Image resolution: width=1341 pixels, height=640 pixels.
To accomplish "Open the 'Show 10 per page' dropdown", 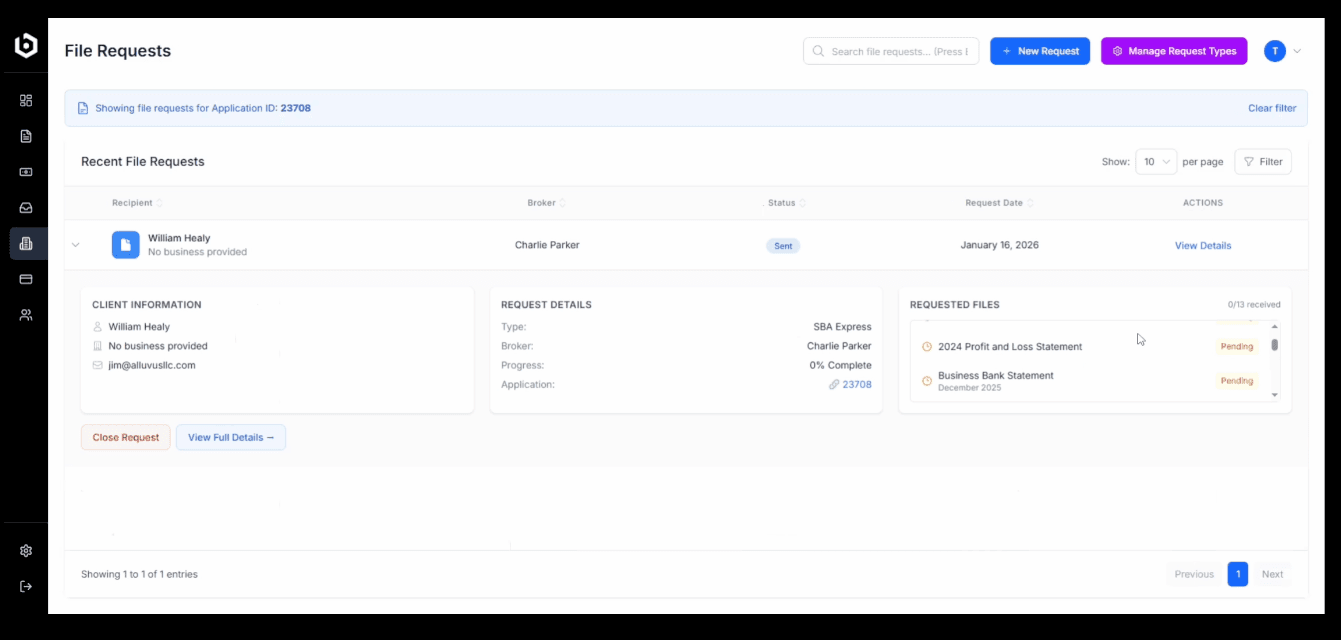I will coord(1156,161).
